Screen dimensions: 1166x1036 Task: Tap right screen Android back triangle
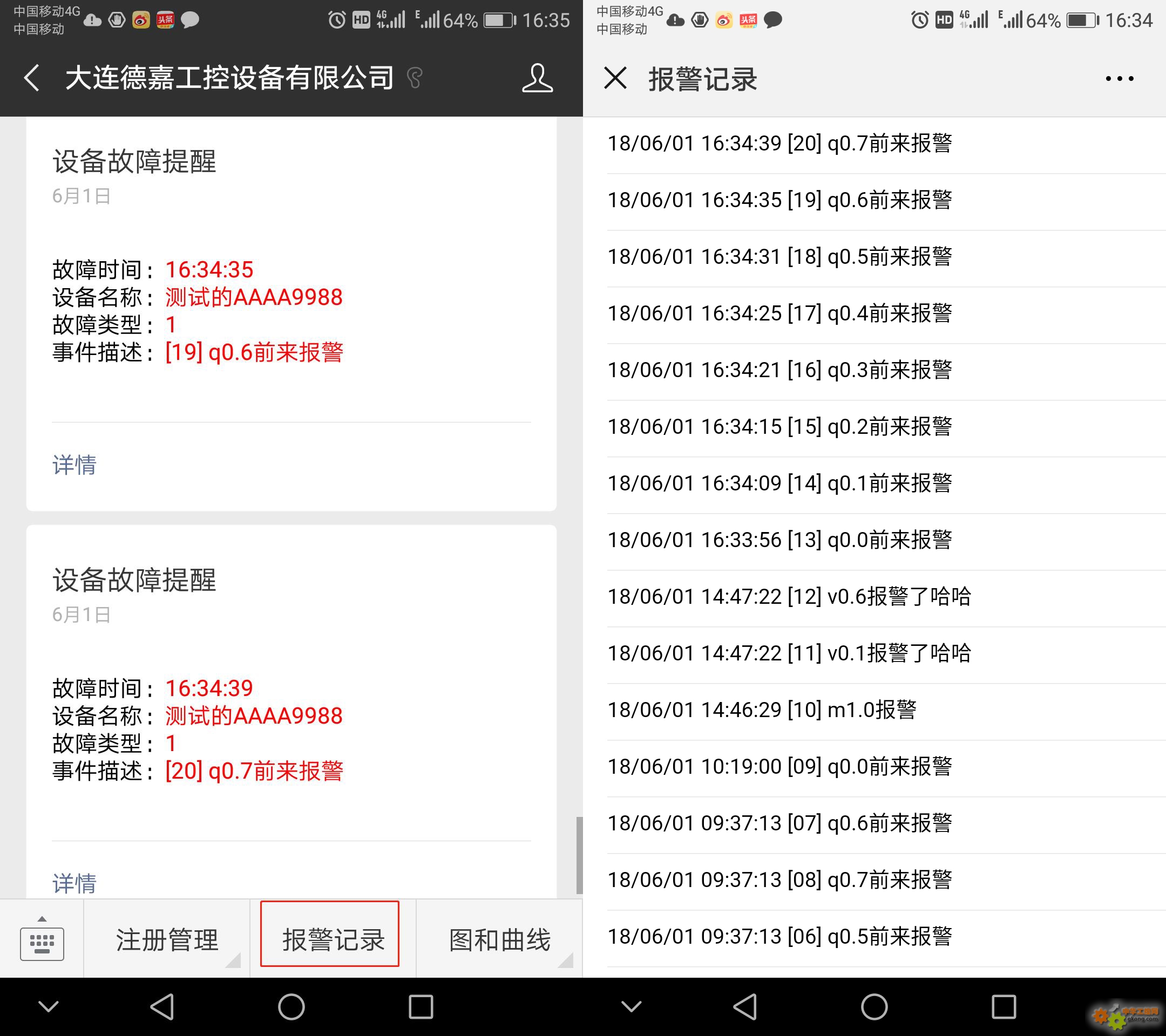point(745,1007)
